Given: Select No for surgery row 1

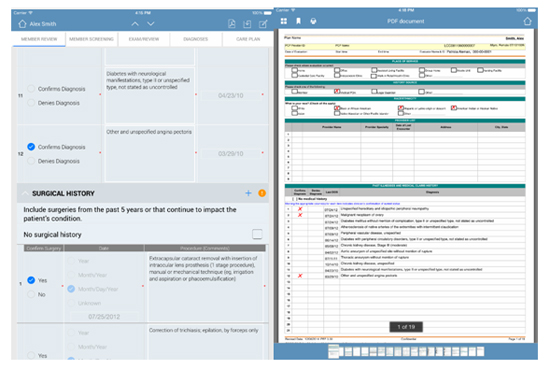Looking at the screenshot, I should point(31,294).
